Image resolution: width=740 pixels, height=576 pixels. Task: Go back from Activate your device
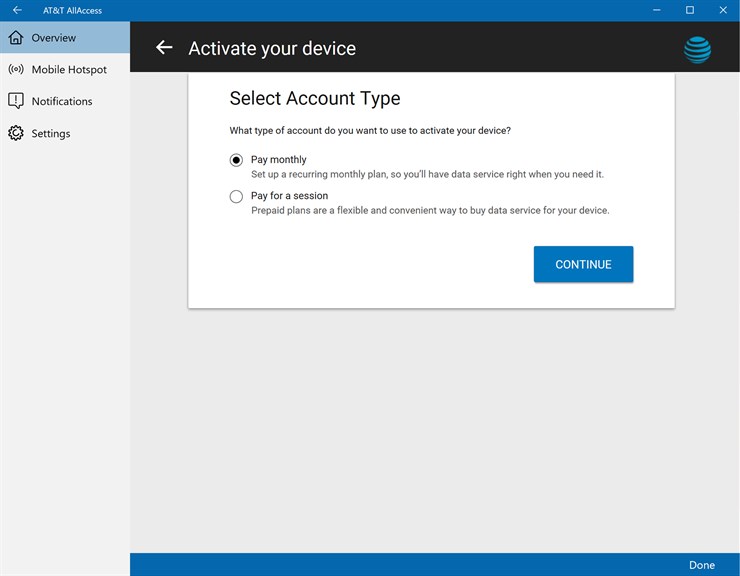[164, 47]
